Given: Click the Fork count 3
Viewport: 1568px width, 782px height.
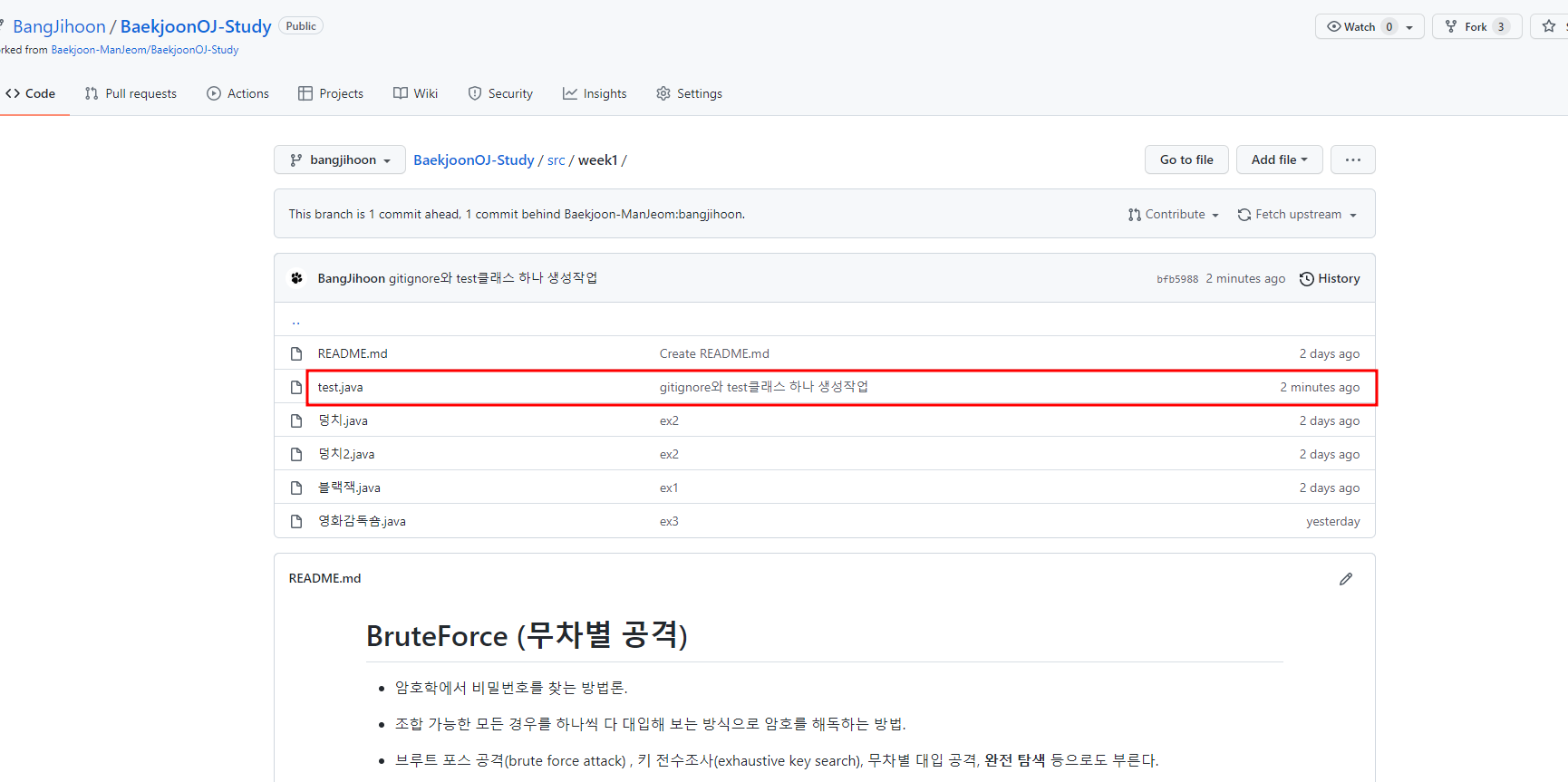Looking at the screenshot, I should click(x=1501, y=26).
